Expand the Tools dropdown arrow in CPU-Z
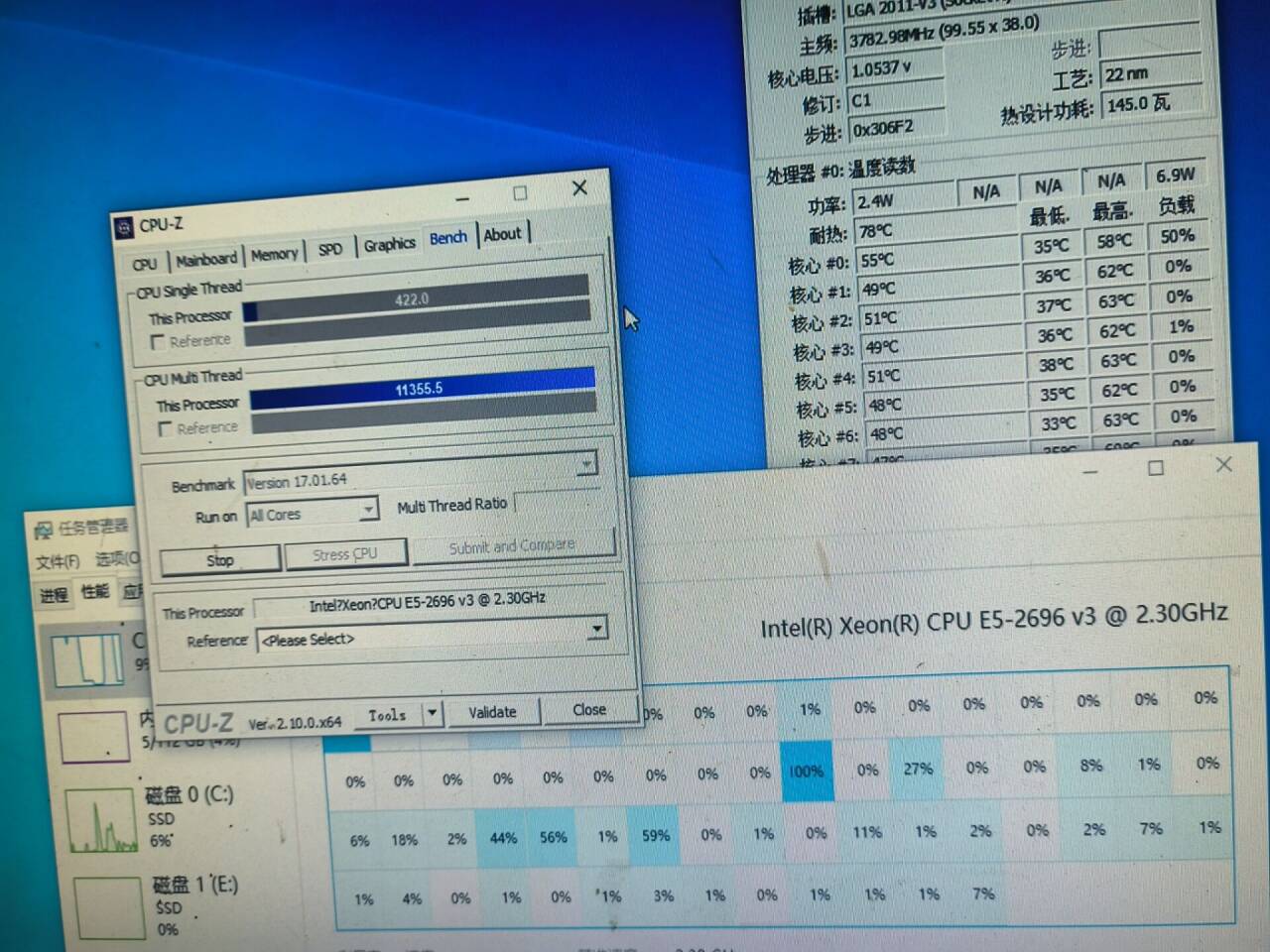1270x952 pixels. tap(432, 713)
